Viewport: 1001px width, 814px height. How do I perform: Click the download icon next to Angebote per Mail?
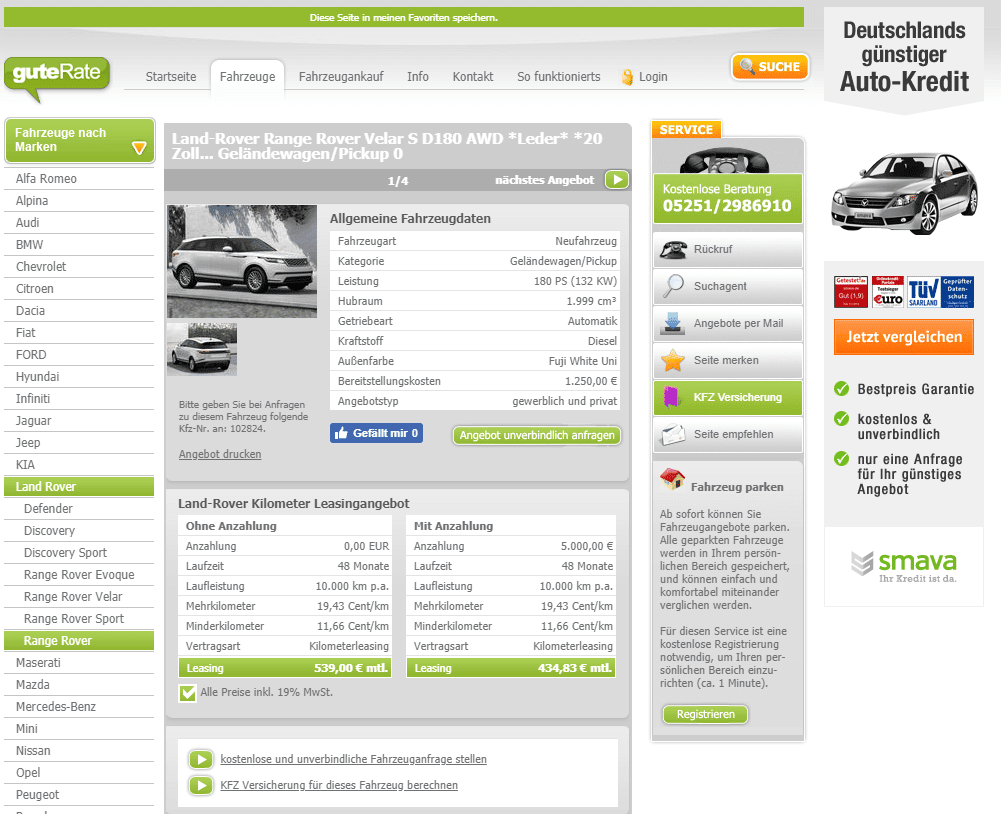click(672, 323)
